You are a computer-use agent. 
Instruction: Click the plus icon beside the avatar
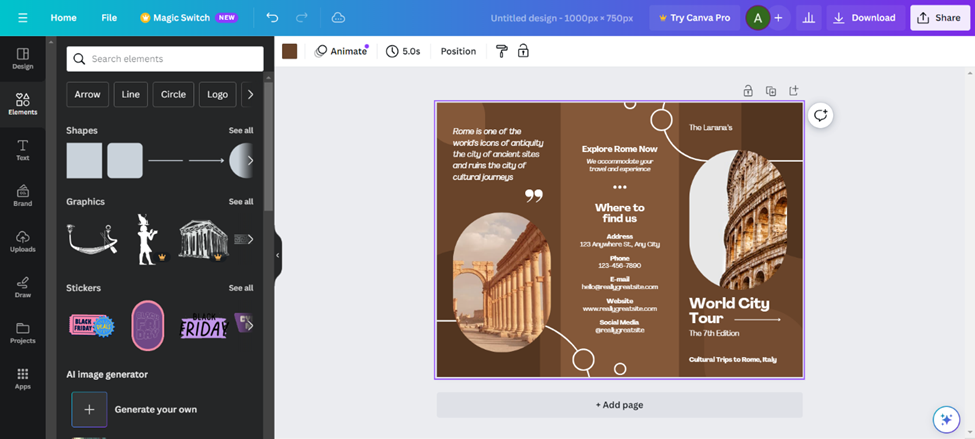tap(779, 18)
